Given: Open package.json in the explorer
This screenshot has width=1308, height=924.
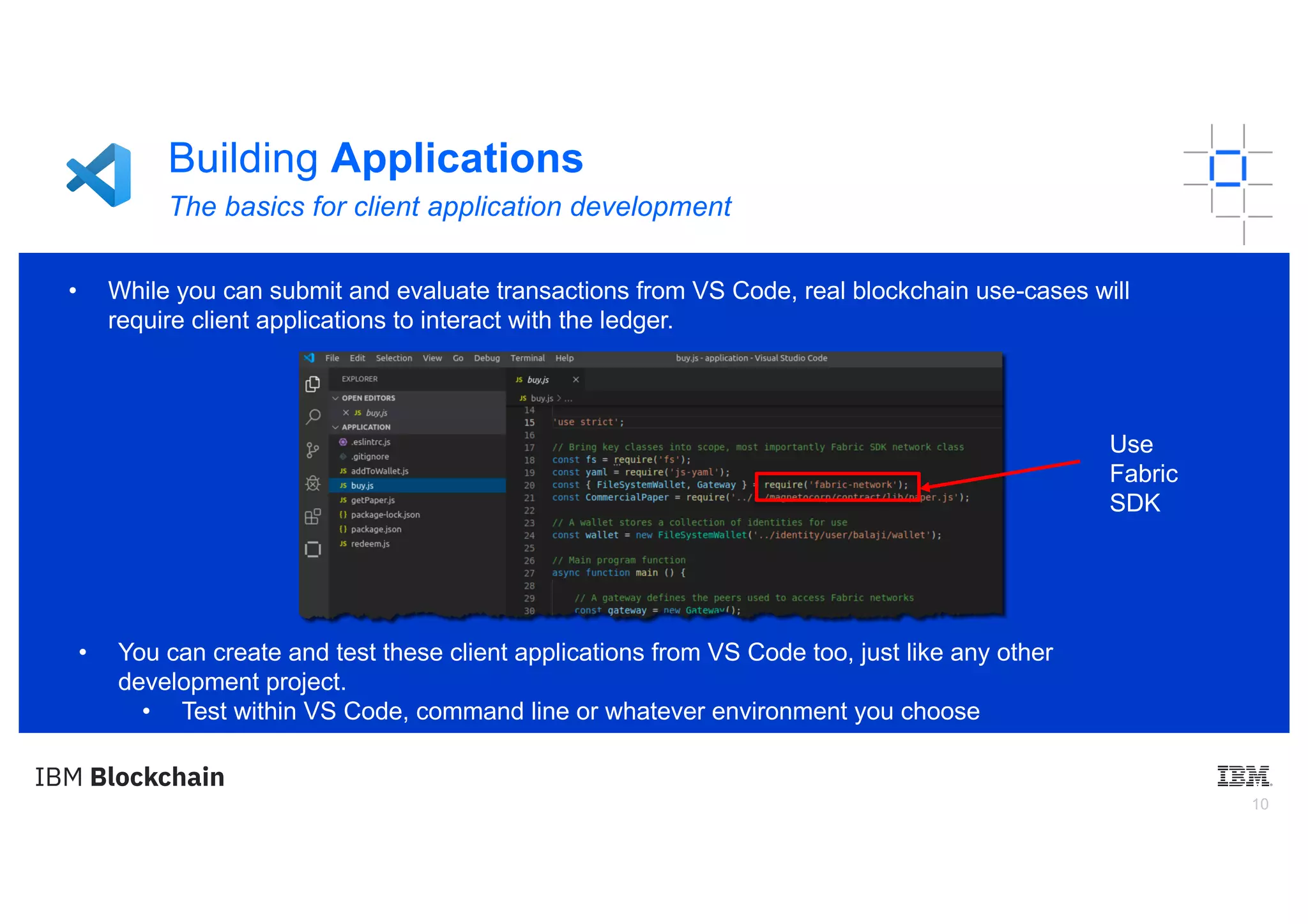Looking at the screenshot, I should point(418,529).
